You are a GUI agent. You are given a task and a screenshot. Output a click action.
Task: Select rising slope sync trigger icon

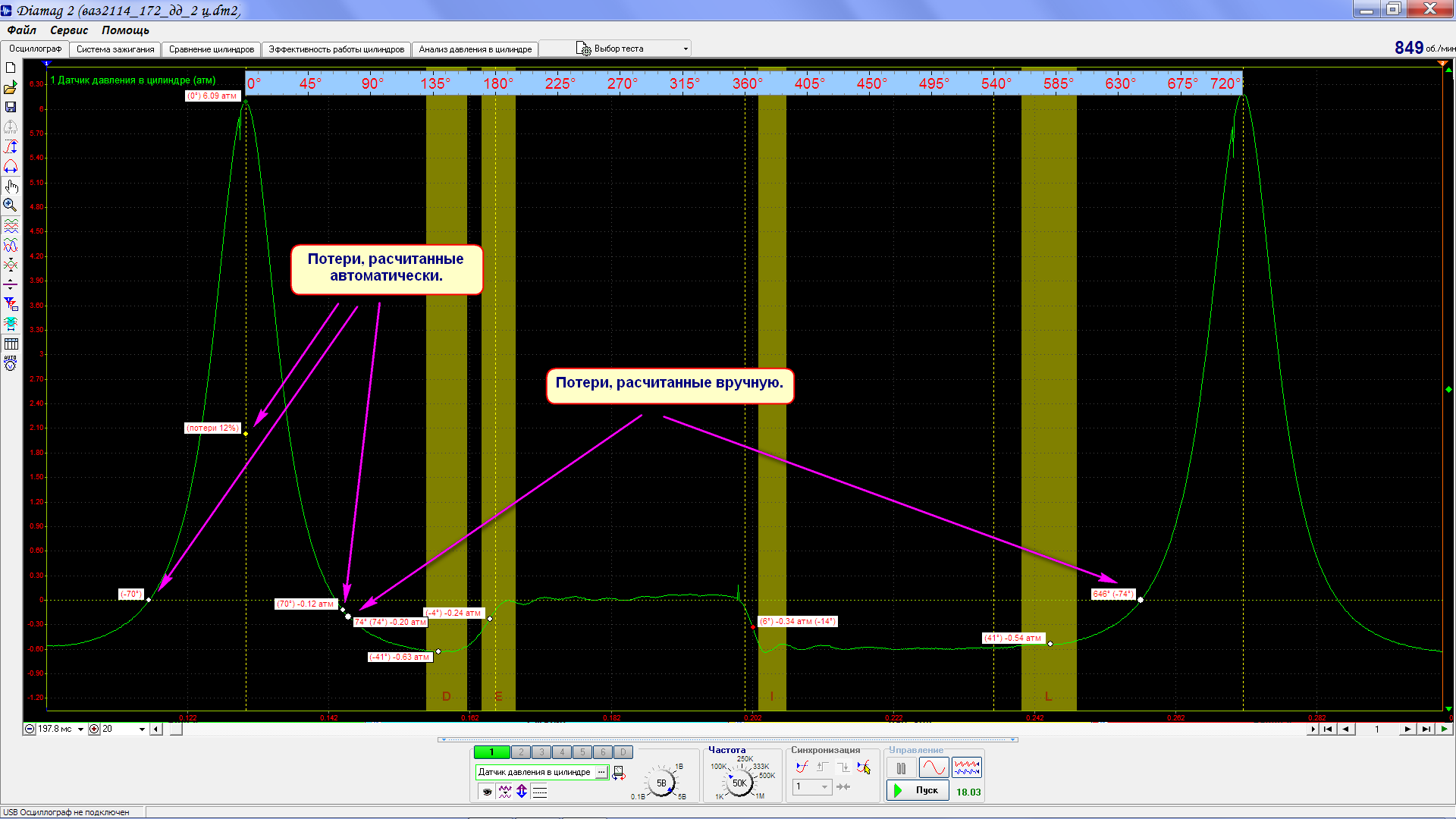tap(802, 767)
